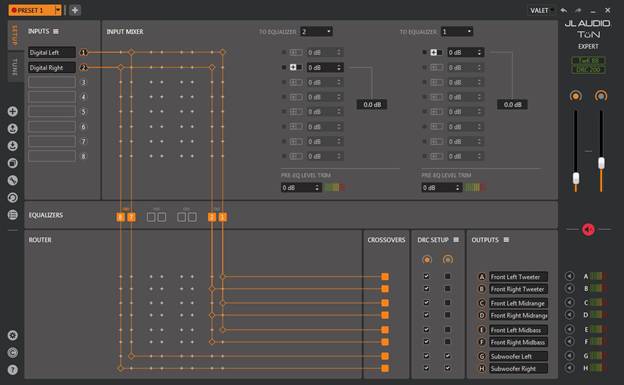The height and width of the screenshot is (385, 624).
Task: Uncheck first DRC checkbox for Front Left Tweeter
Action: 426,276
